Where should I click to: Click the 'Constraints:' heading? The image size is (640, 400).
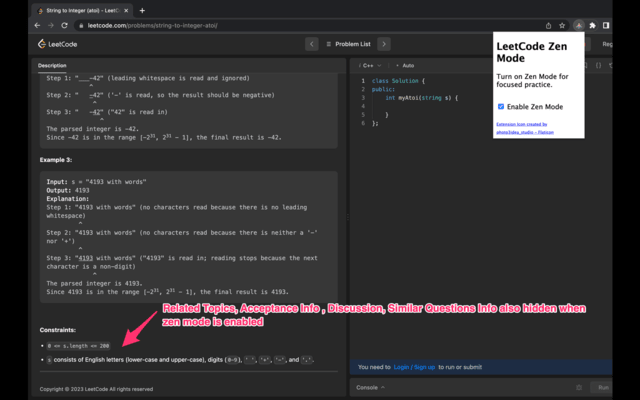[x=58, y=330]
